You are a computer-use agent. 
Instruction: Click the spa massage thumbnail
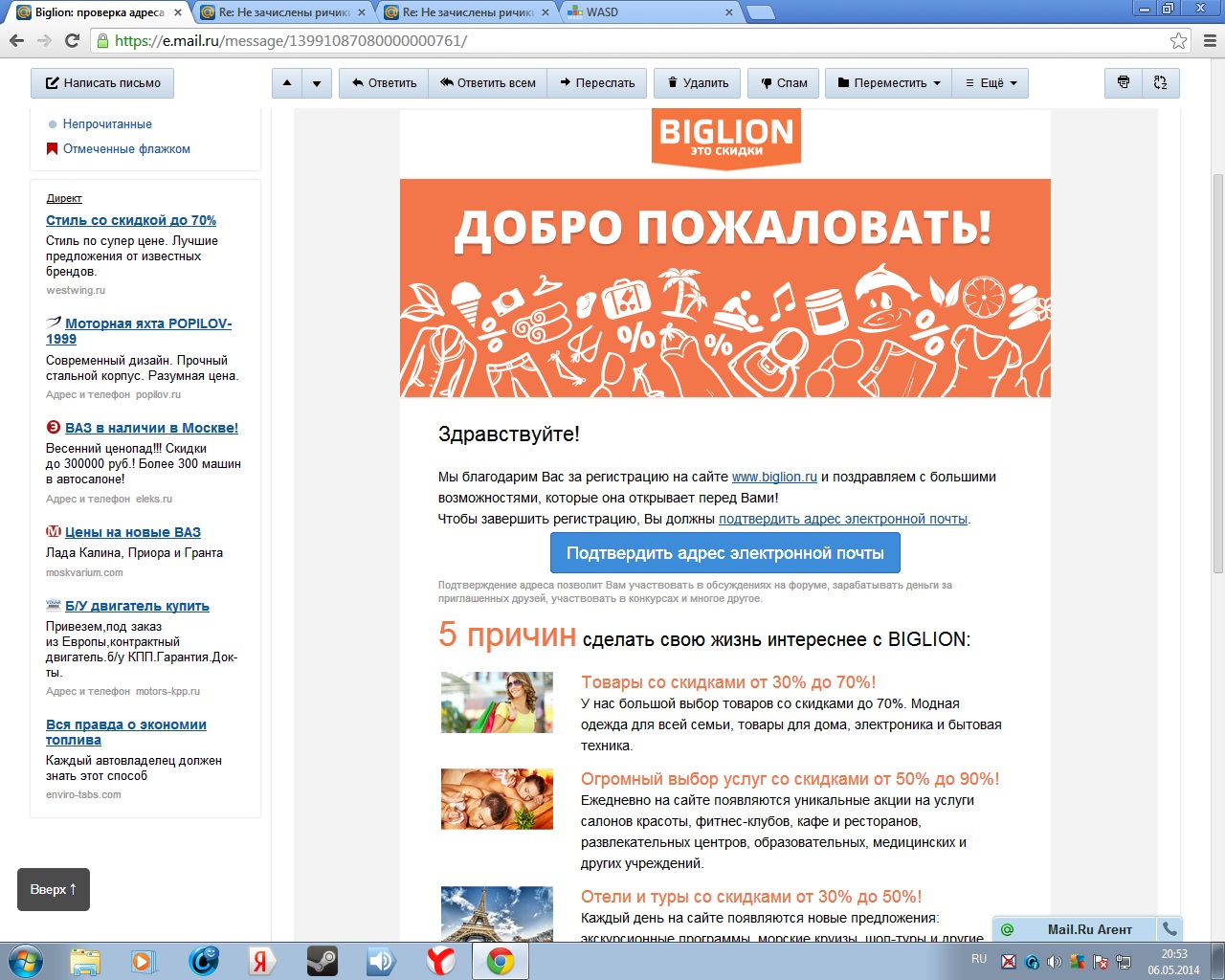497,799
